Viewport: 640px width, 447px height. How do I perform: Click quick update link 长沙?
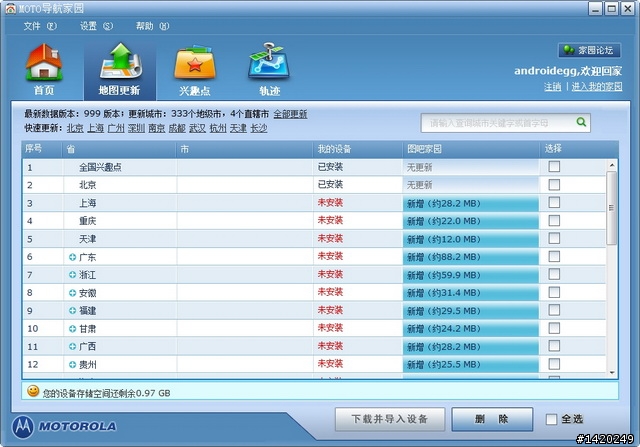click(259, 128)
